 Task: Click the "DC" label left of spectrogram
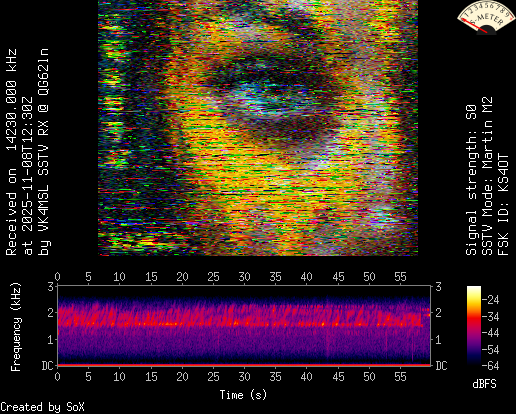tap(48, 366)
